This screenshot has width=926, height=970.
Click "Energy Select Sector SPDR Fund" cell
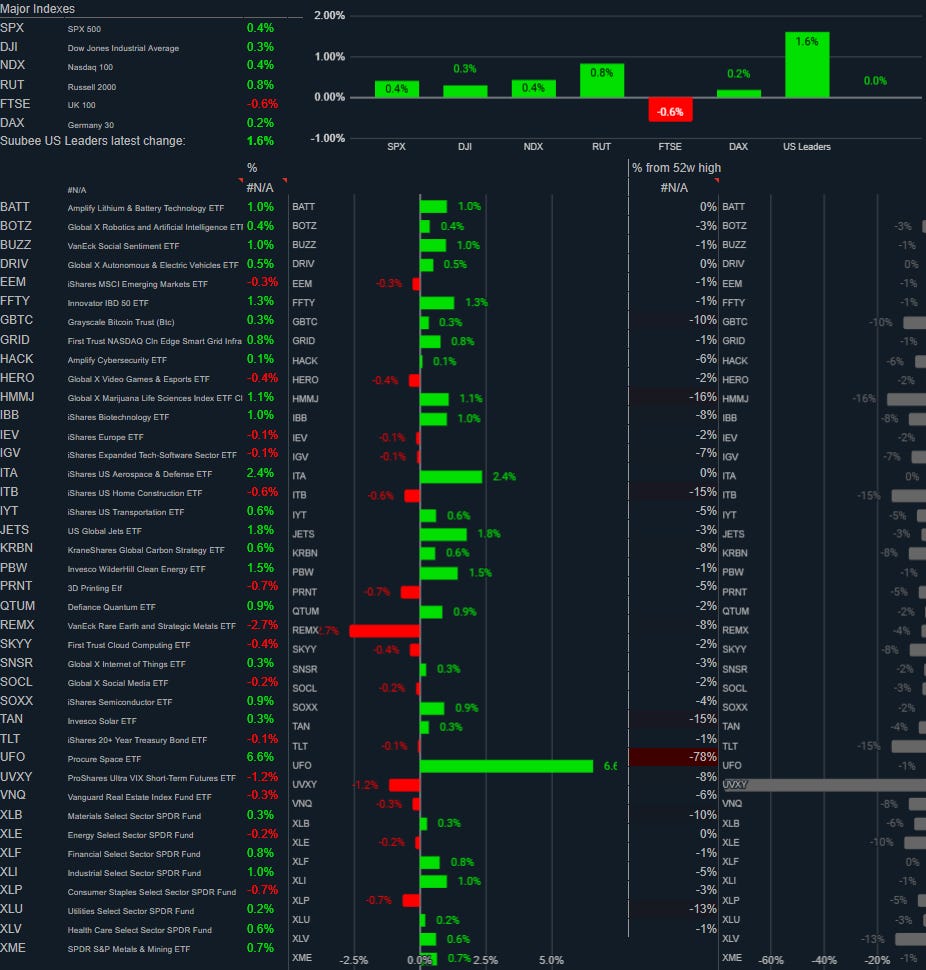pos(131,836)
